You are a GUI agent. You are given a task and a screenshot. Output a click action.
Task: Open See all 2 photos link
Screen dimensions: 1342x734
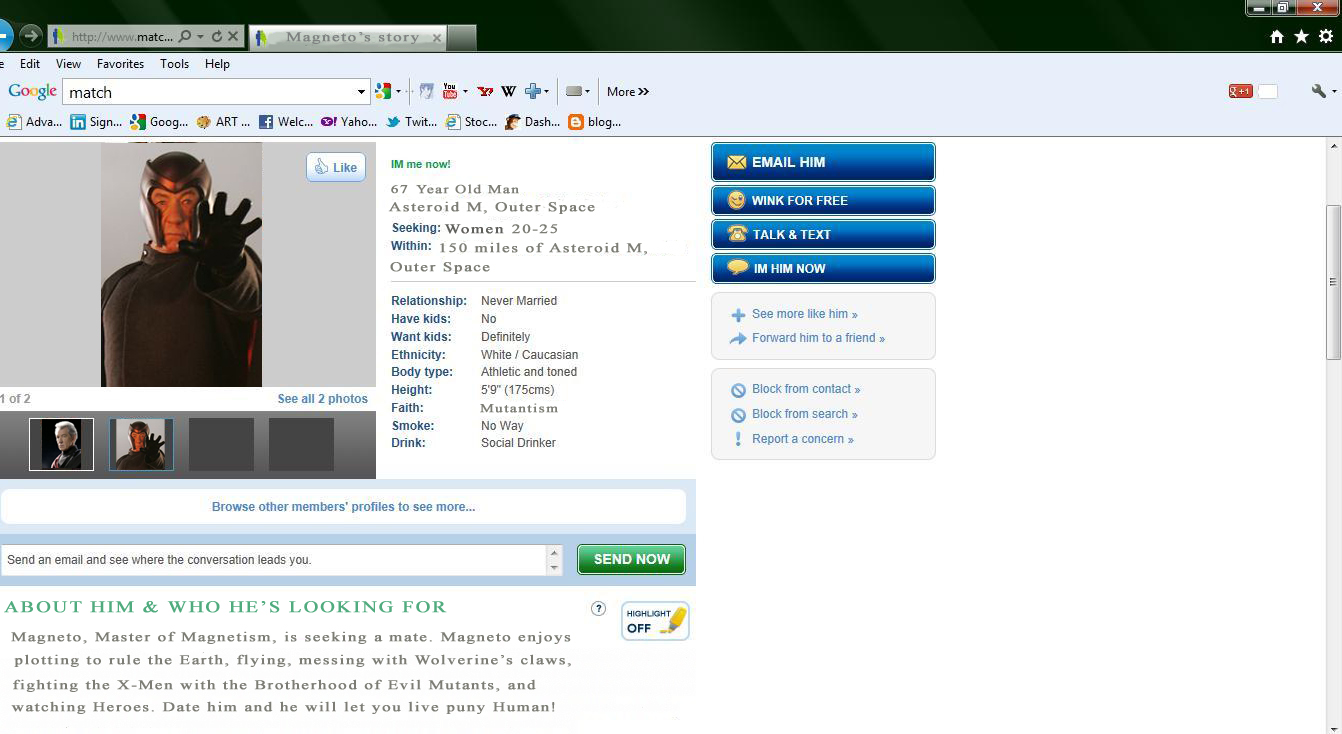(322, 399)
